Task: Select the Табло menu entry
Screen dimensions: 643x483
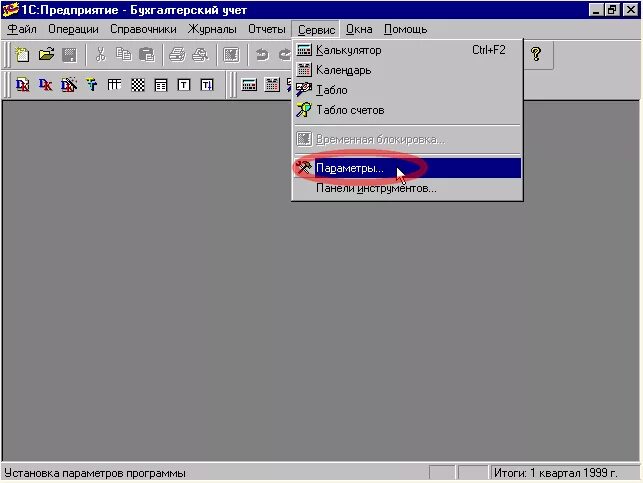Action: [x=407, y=90]
